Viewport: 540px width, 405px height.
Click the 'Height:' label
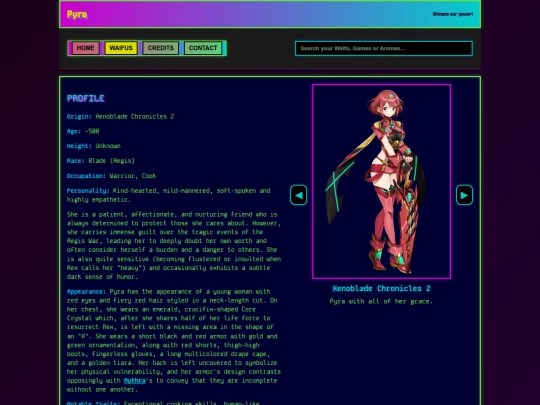pos(79,146)
